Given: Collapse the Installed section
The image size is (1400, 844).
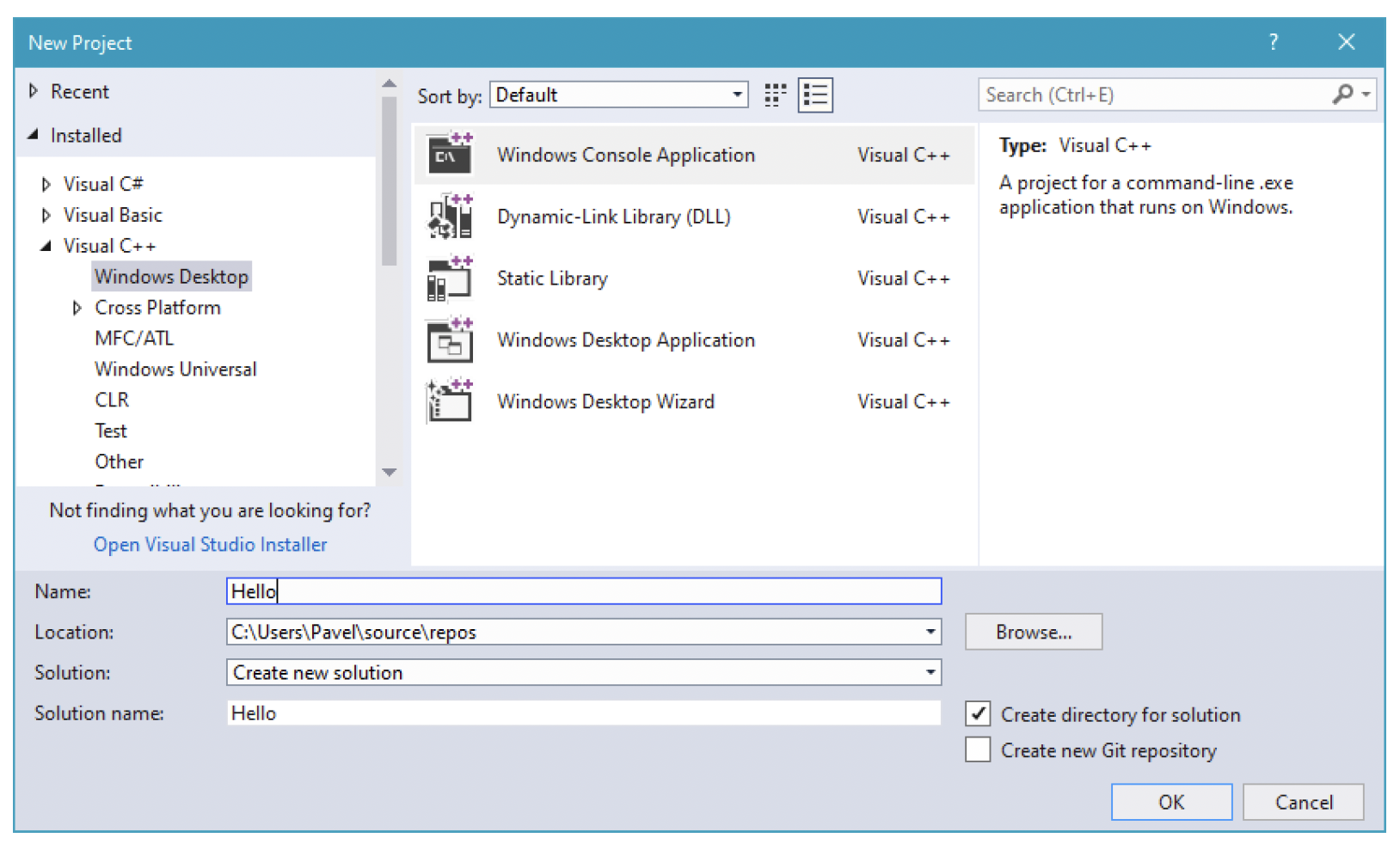Looking at the screenshot, I should 34,135.
